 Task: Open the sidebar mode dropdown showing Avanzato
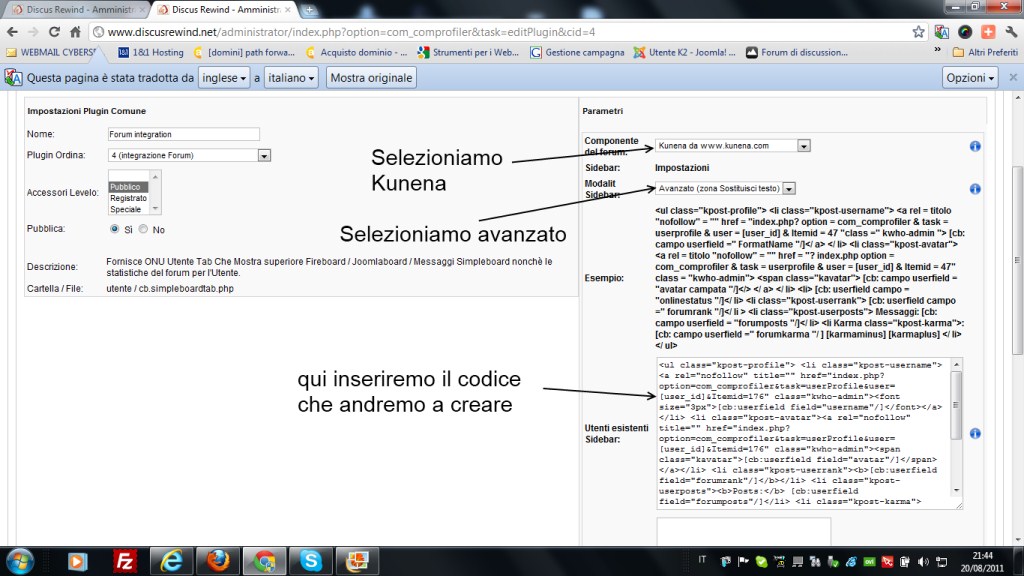click(789, 188)
